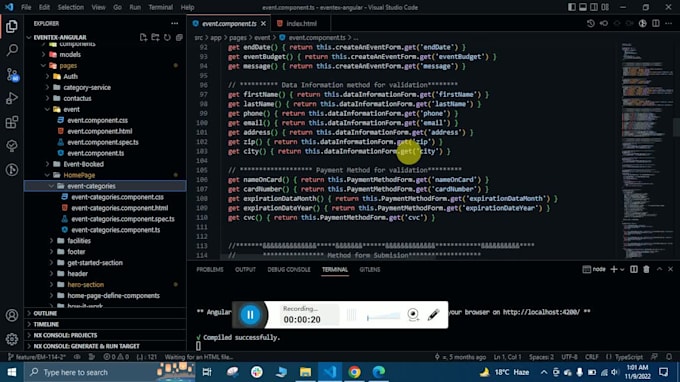The height and width of the screenshot is (382, 680).
Task: Open event.component.html in Explorer
Action: coord(100,131)
